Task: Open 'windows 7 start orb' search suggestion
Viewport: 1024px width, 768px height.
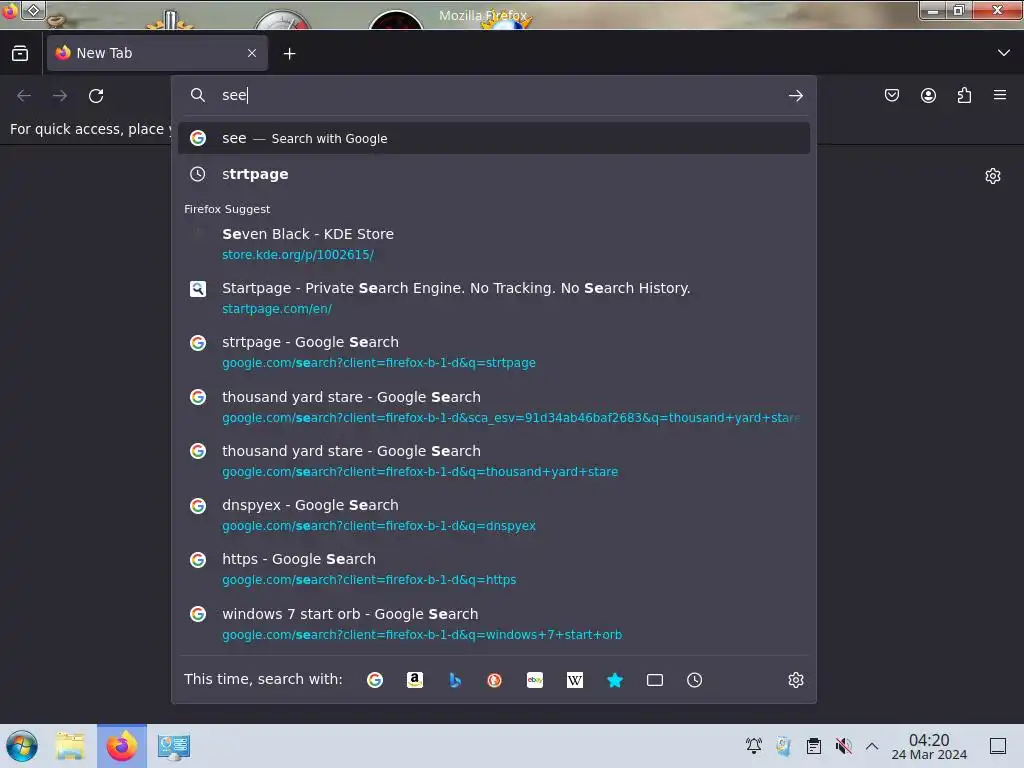Action: click(x=494, y=624)
